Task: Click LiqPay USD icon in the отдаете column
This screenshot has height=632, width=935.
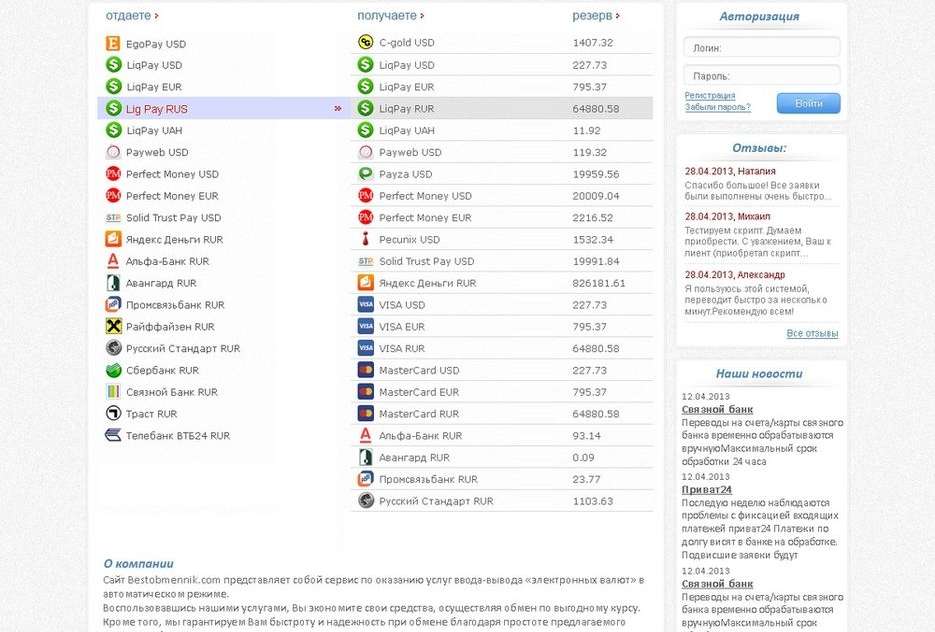Action: tap(113, 65)
